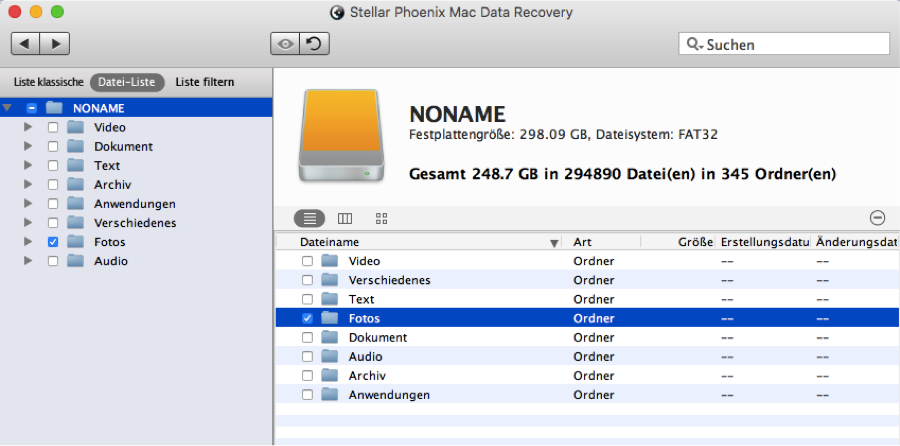The width and height of the screenshot is (900, 446).
Task: Click the Anwendungen folder icon in file table
Action: (x=329, y=395)
